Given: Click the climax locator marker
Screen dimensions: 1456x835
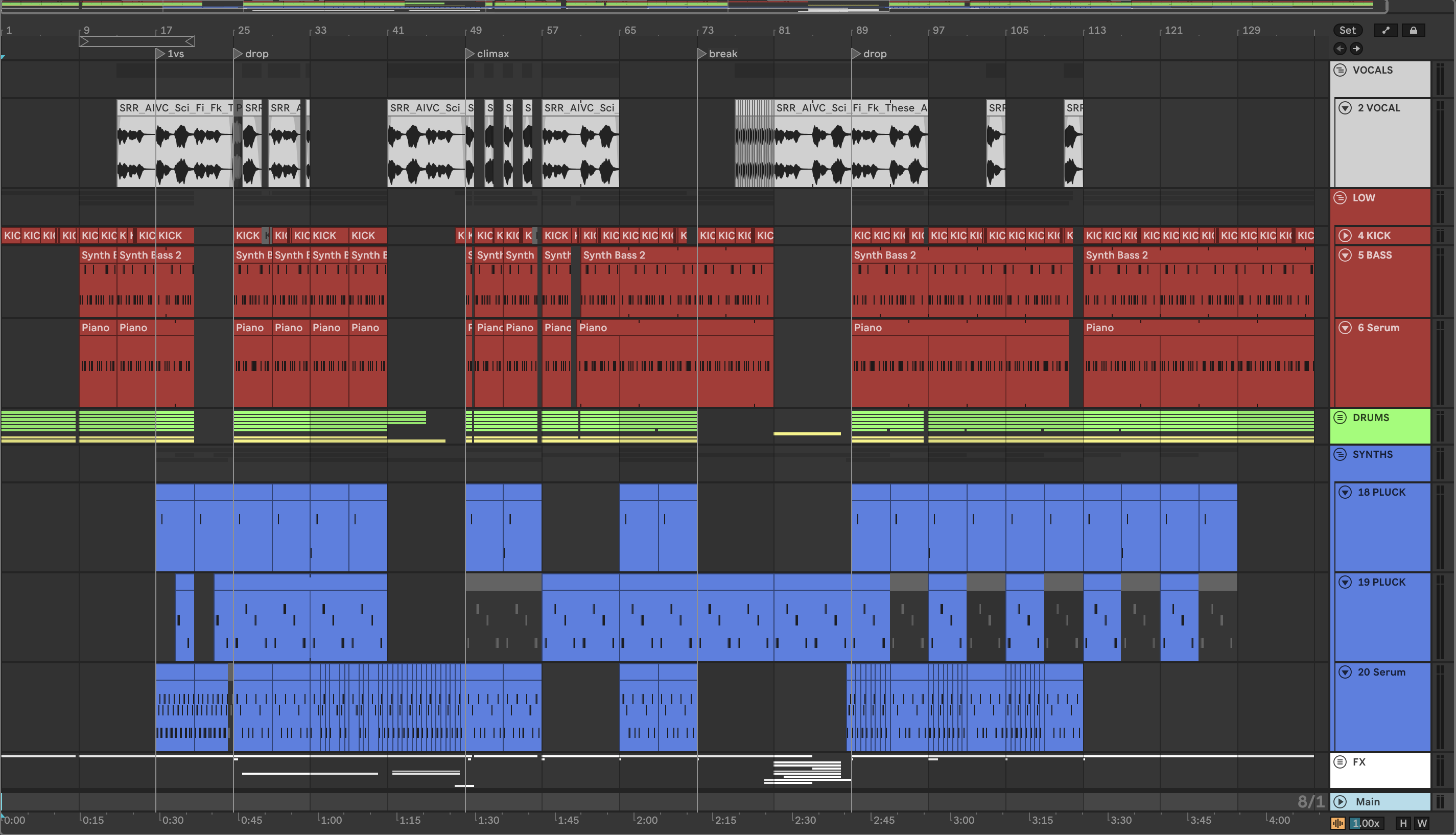Looking at the screenshot, I should [x=469, y=54].
